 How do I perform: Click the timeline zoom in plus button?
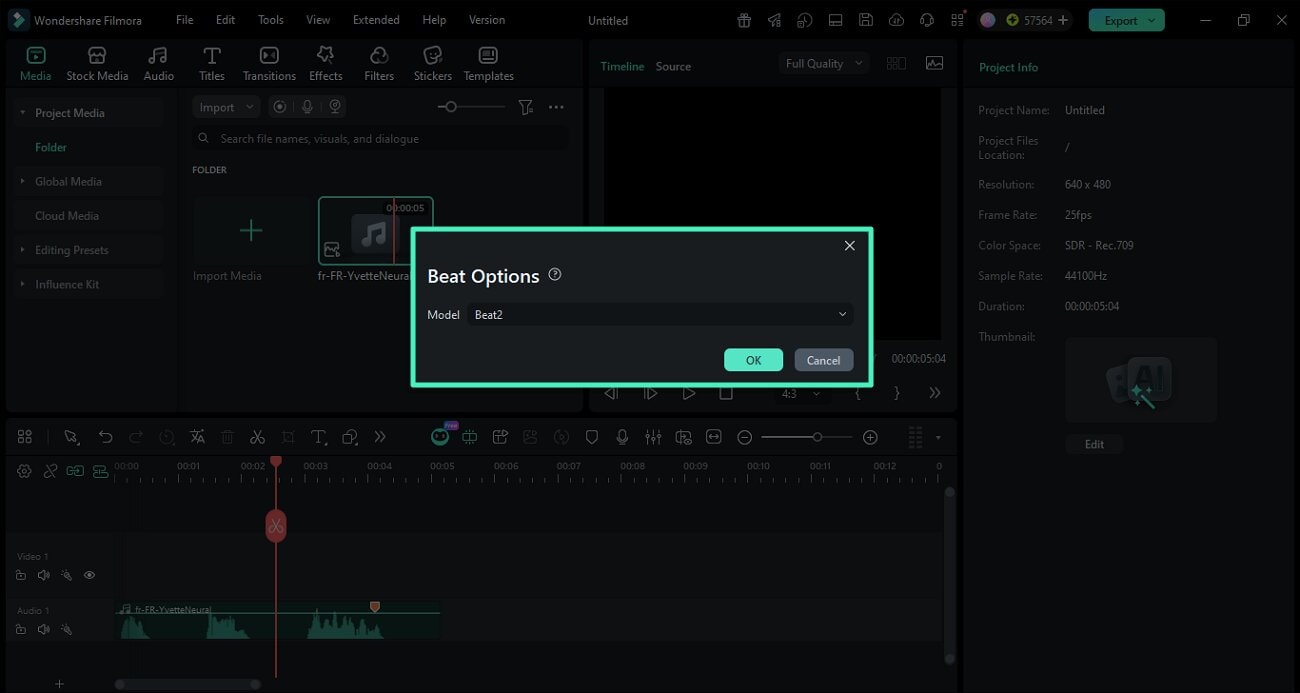pyautogui.click(x=870, y=437)
